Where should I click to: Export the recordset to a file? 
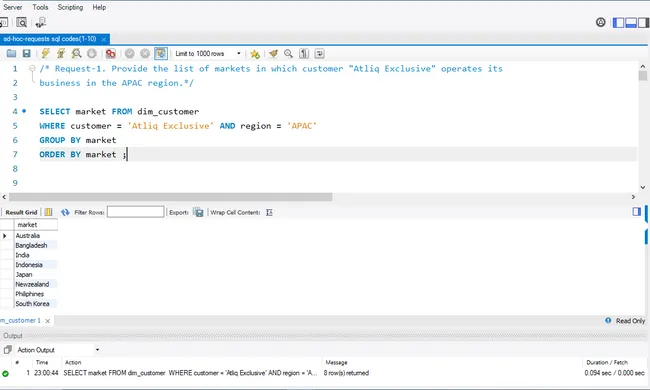pos(198,212)
